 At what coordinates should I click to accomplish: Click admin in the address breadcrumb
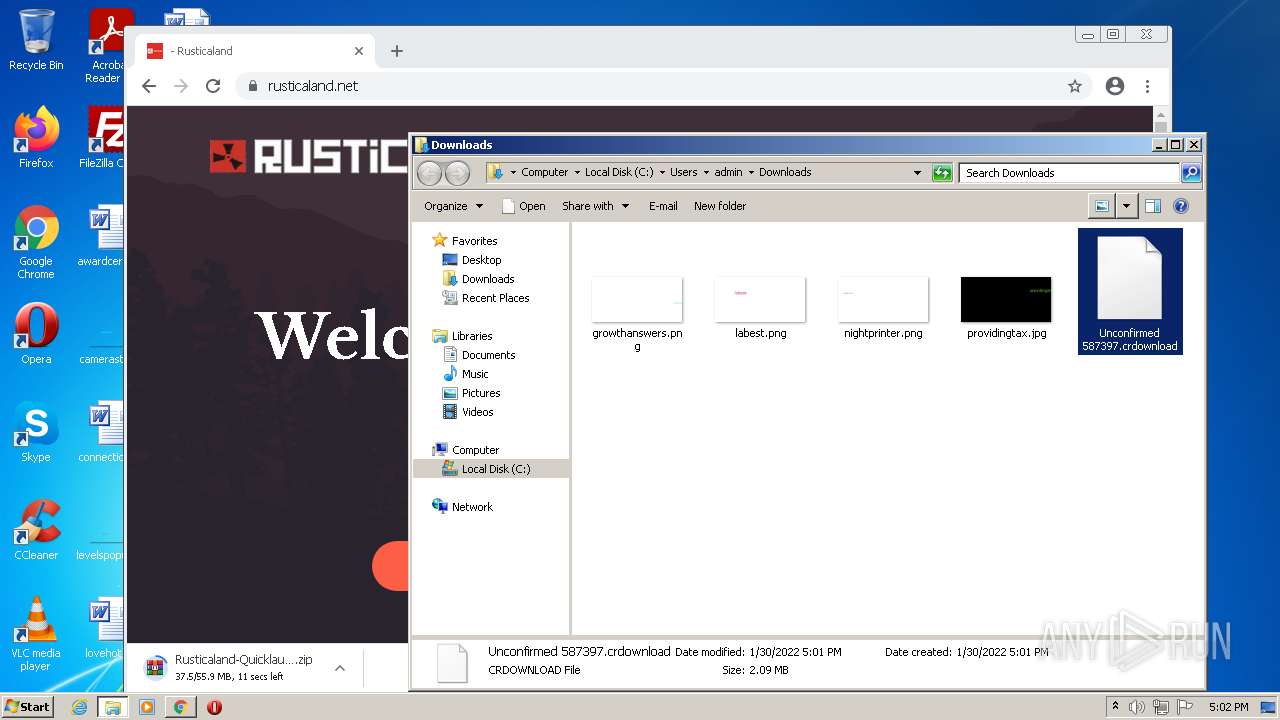728,172
